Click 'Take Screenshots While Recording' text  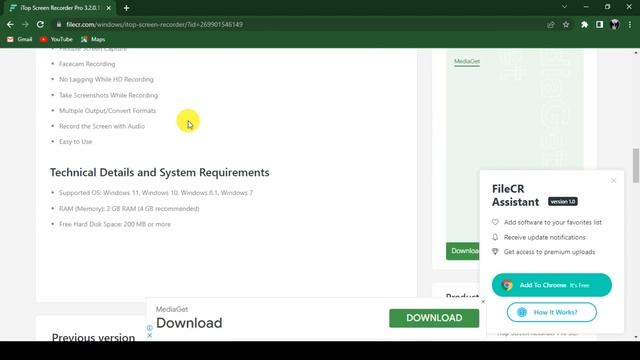pyautogui.click(x=108, y=95)
